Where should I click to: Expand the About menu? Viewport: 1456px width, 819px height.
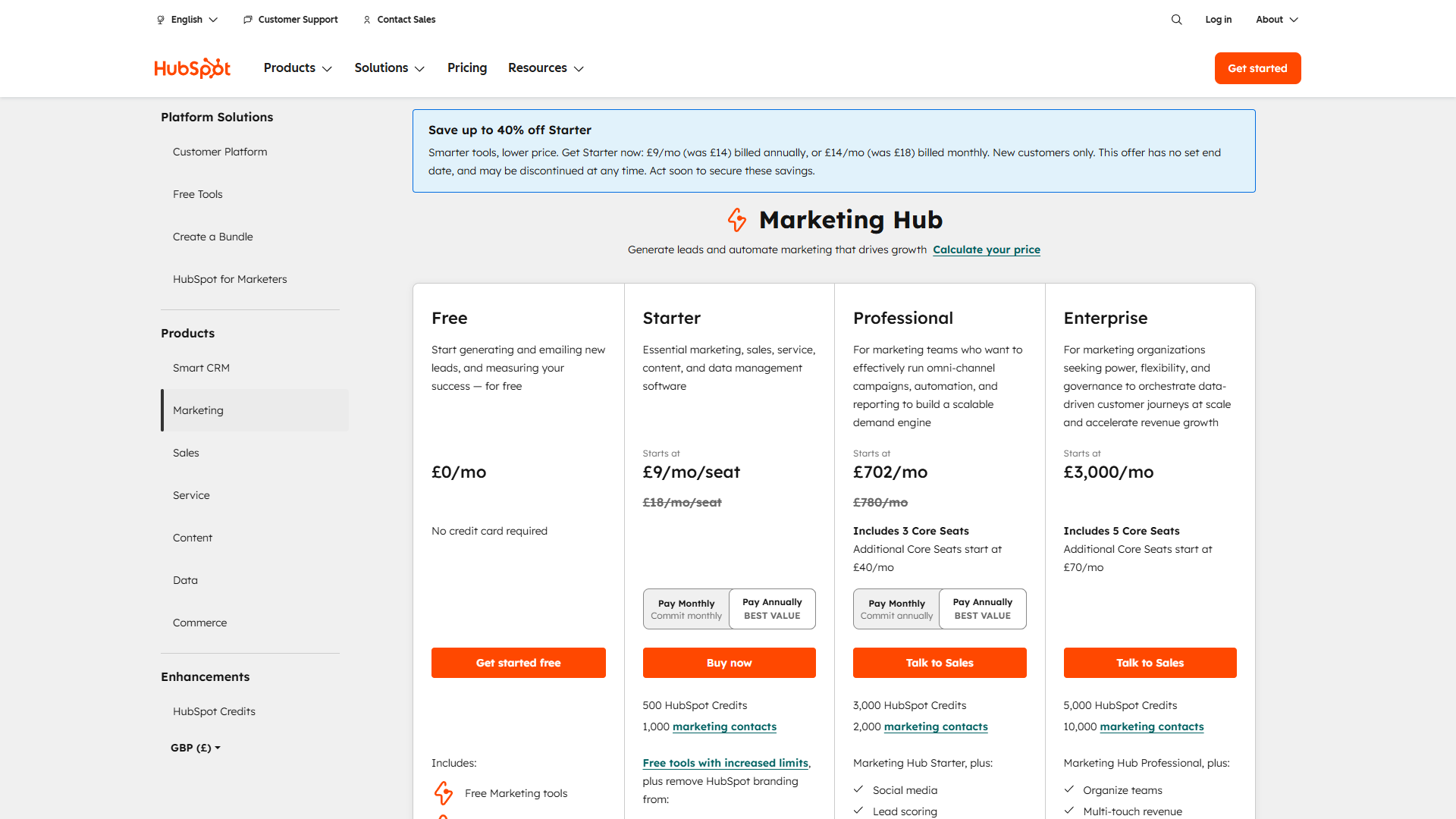point(1277,20)
